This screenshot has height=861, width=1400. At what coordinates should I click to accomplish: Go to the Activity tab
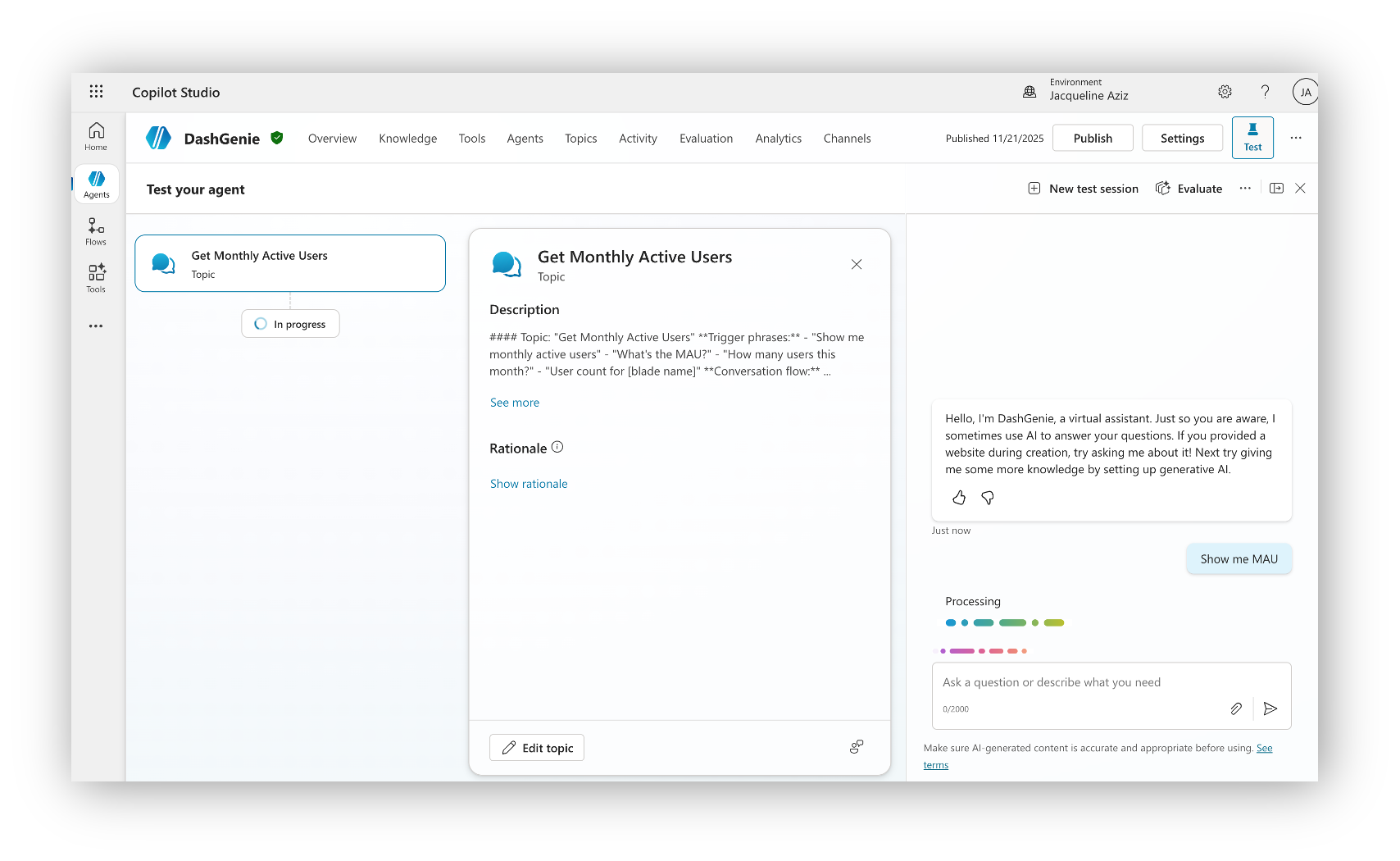click(x=638, y=139)
